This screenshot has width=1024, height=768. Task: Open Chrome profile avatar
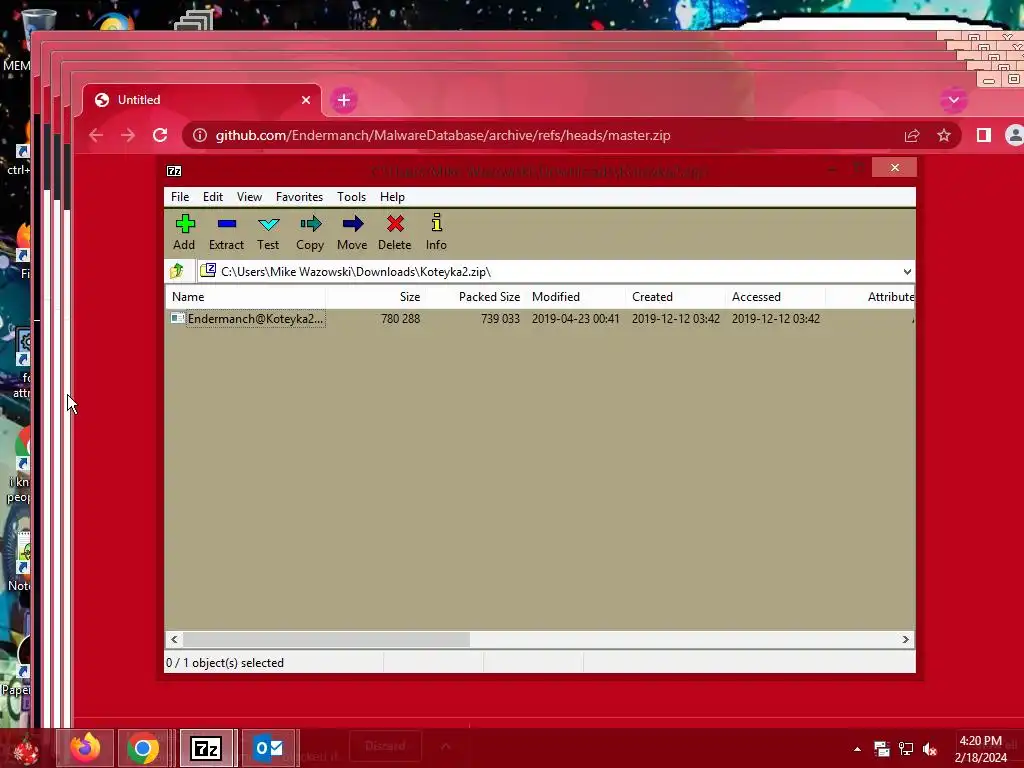1014,135
